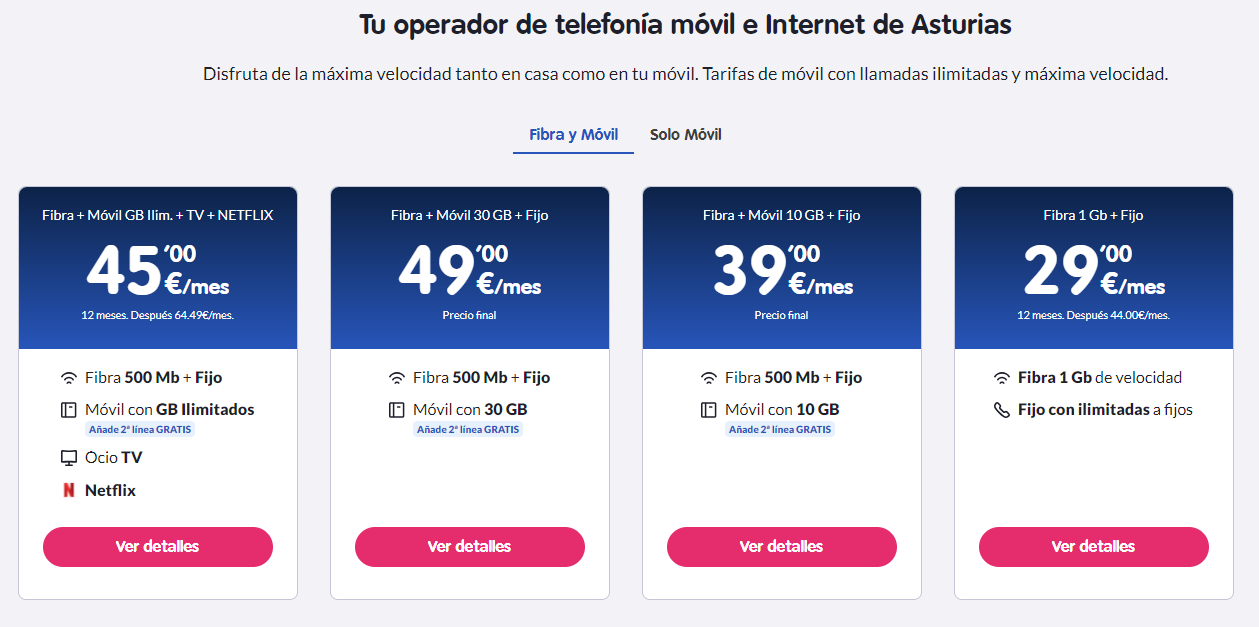The image size is (1259, 627).
Task: Open details for the Fibra 1 Gb plan
Action: [x=1093, y=546]
